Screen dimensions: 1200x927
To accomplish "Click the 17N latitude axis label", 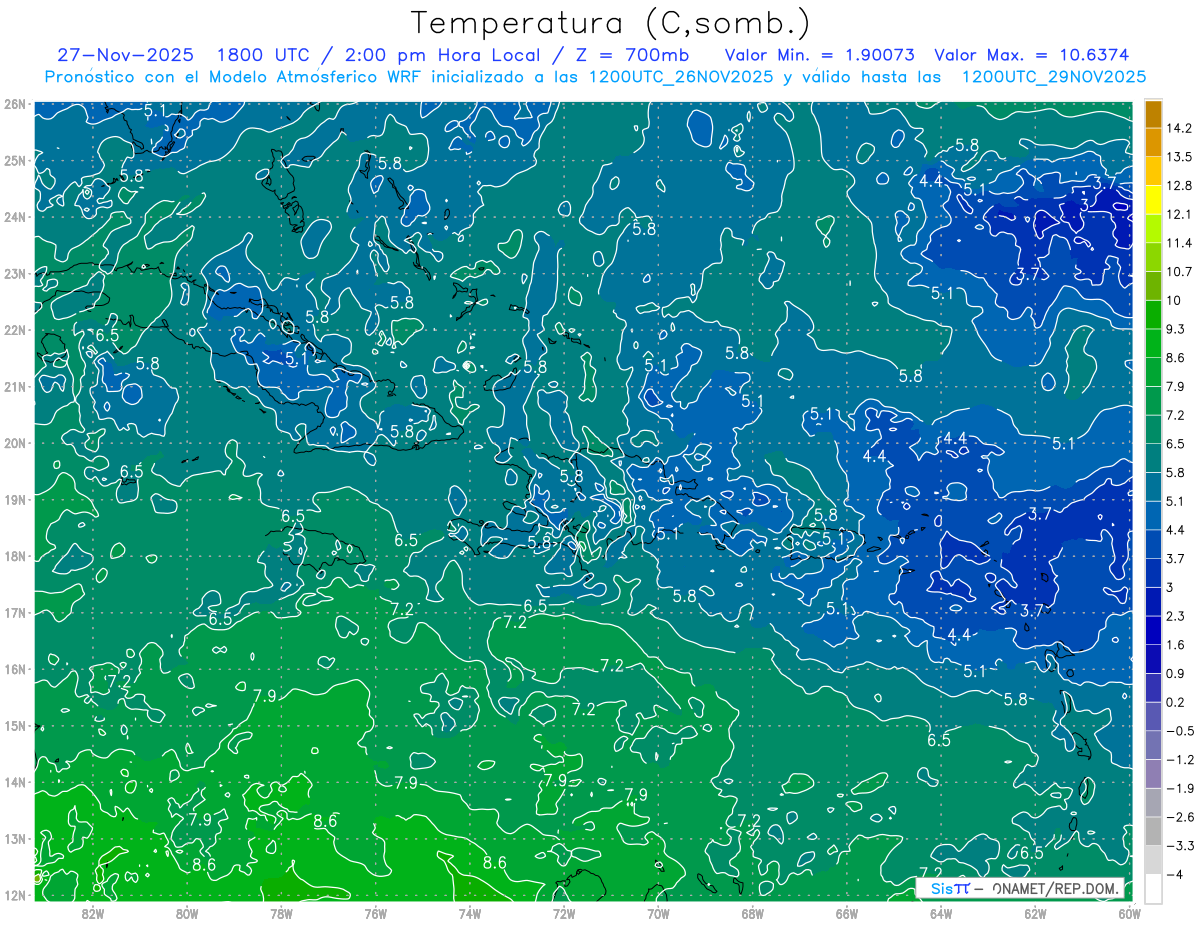I will (x=14, y=612).
